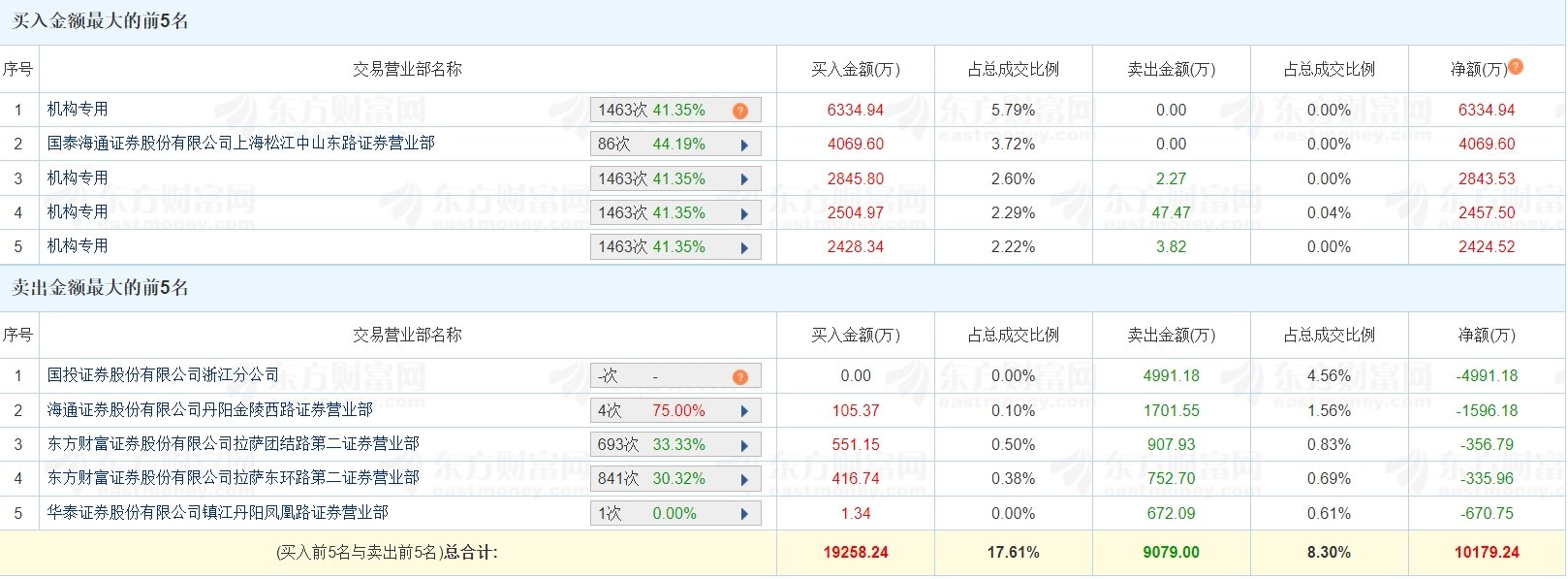Expand the arrow in the 拉萨团结路第二证券营业部 row
Screen dimensions: 1568x579
(744, 445)
